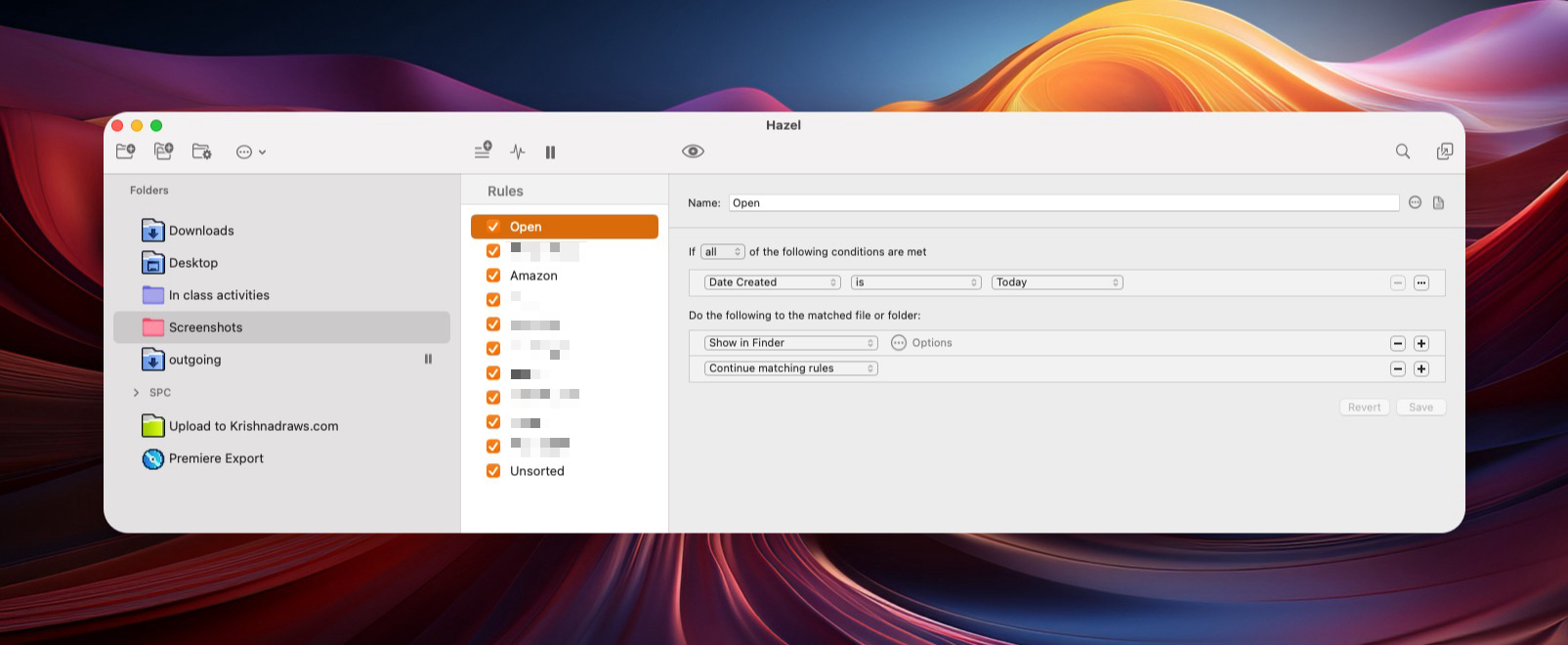
Task: Open the Today value dropdown
Action: click(1057, 282)
